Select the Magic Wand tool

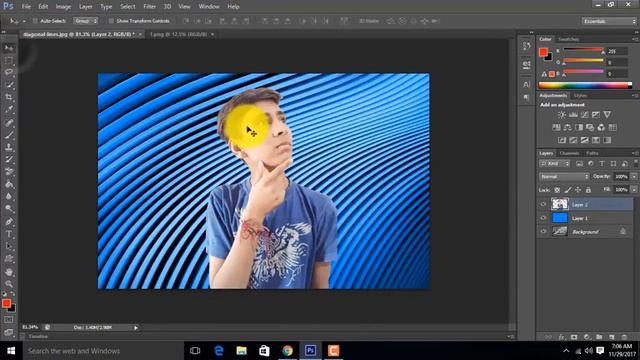coord(9,85)
